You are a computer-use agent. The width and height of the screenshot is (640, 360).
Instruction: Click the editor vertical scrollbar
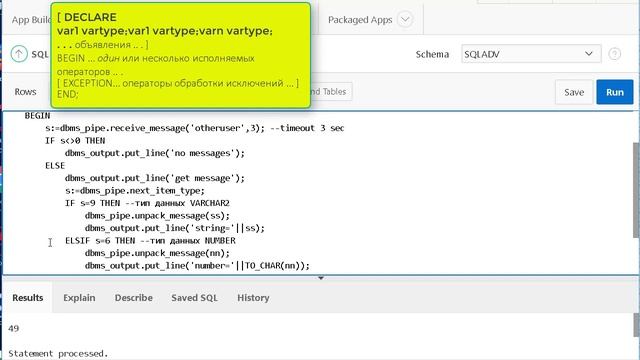tap(636, 190)
